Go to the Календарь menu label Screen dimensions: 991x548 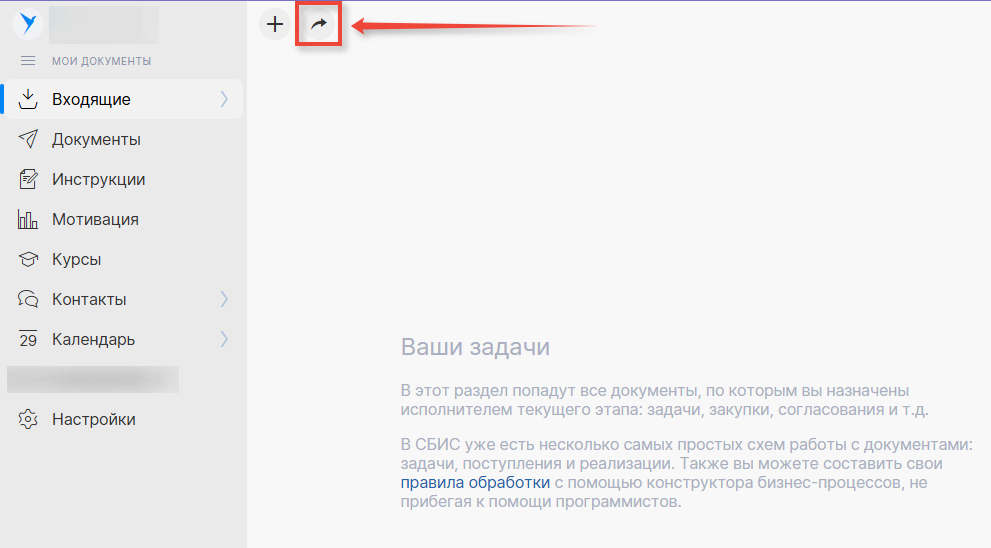(x=93, y=339)
